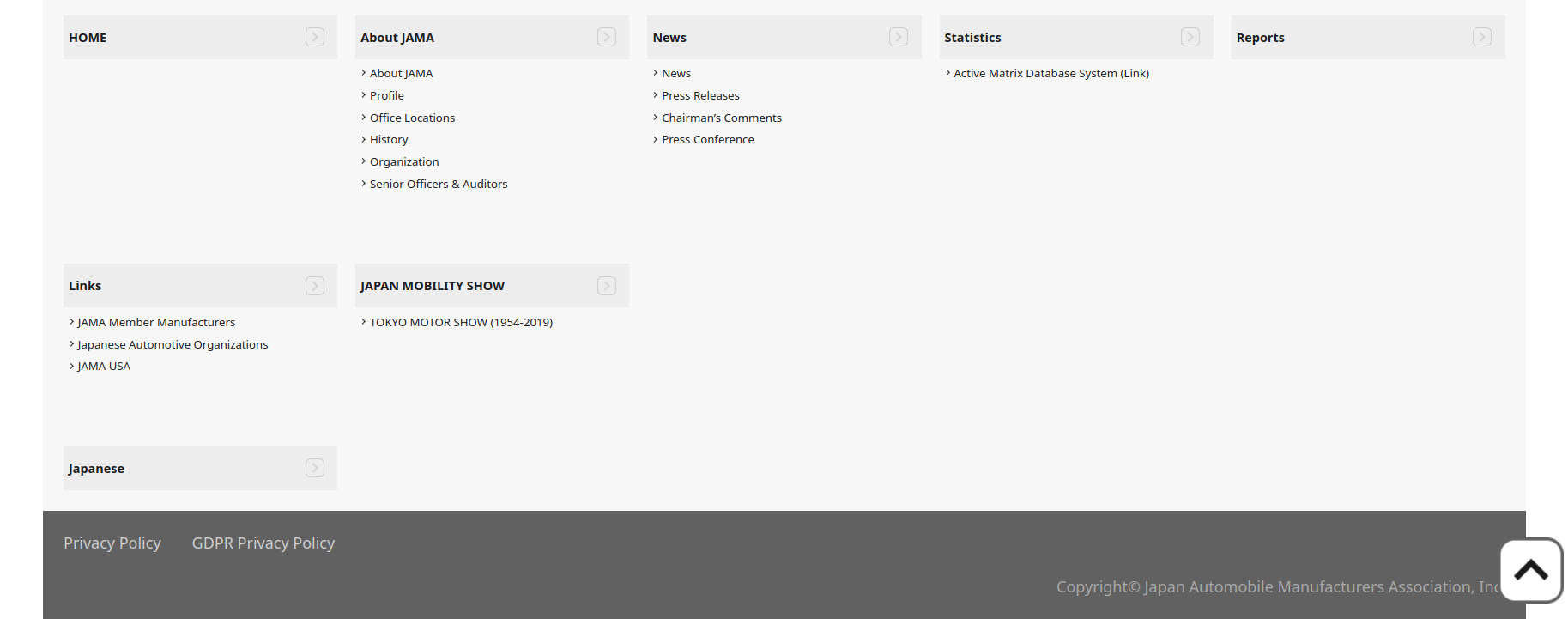Open the Privacy Policy link
Image resolution: width=1568 pixels, height=619 pixels.
[112, 543]
